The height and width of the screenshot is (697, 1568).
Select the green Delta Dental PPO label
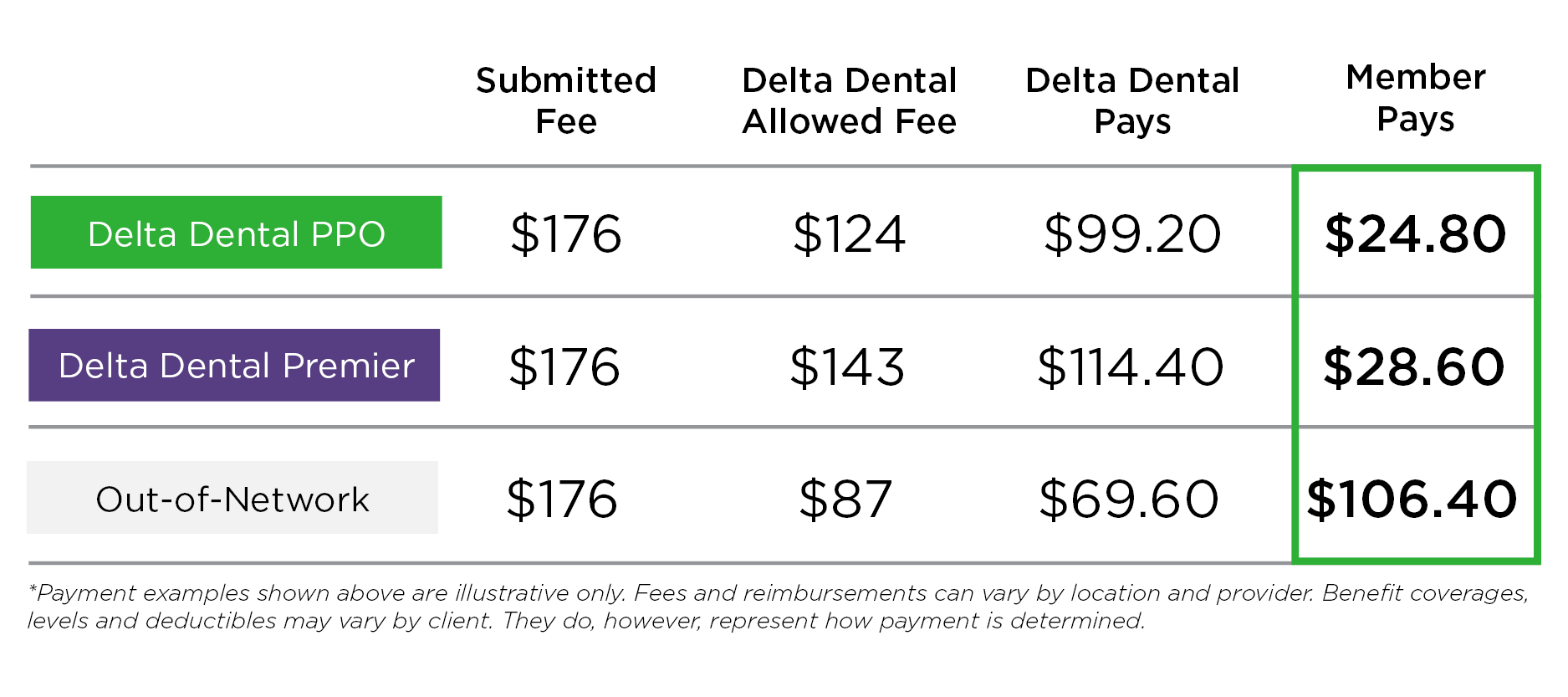[236, 233]
